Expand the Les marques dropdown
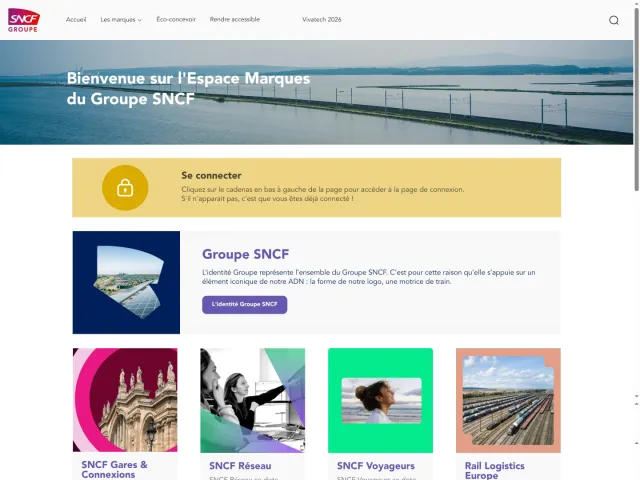The width and height of the screenshot is (640, 480). click(x=121, y=20)
